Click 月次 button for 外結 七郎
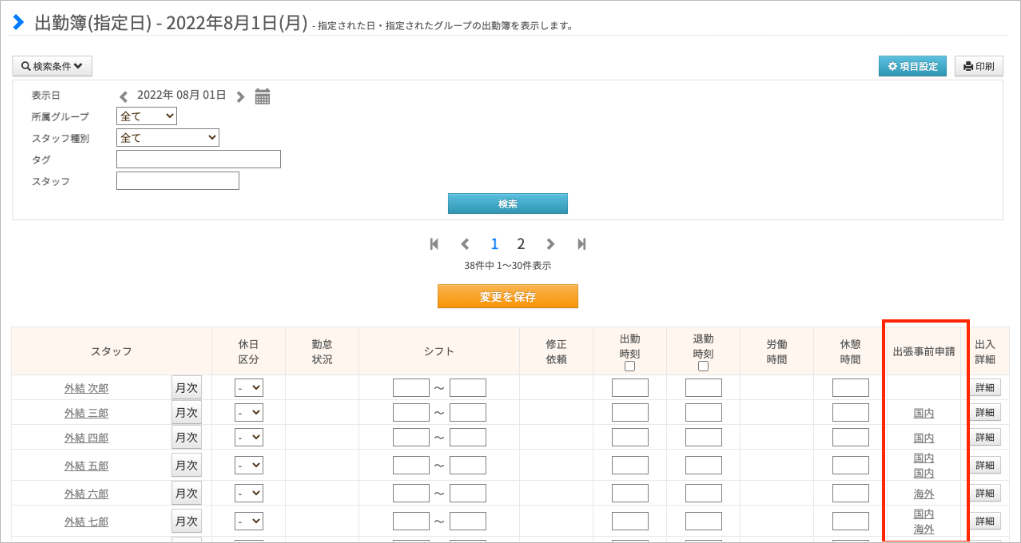 click(x=187, y=521)
